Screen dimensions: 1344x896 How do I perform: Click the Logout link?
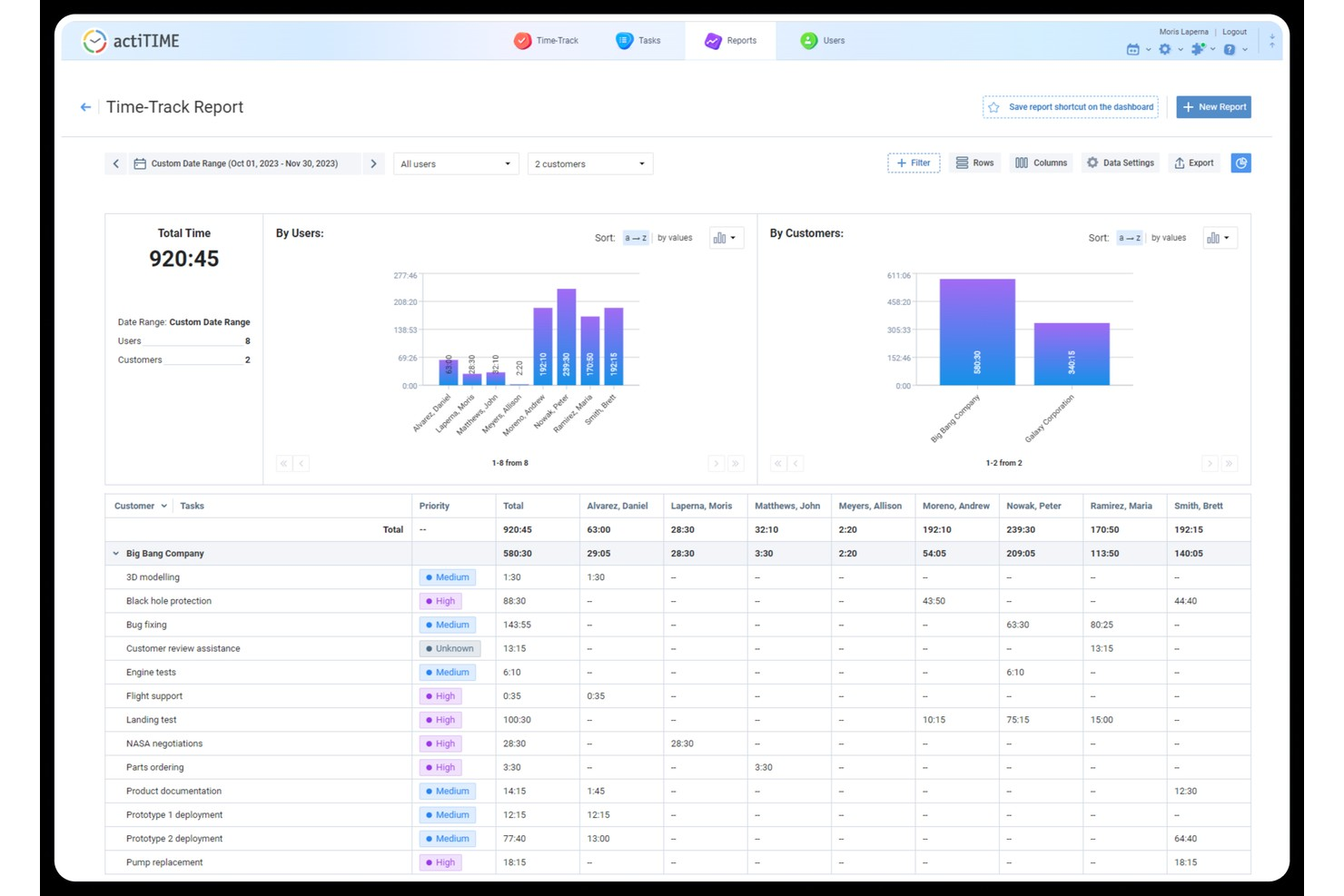(x=1234, y=32)
